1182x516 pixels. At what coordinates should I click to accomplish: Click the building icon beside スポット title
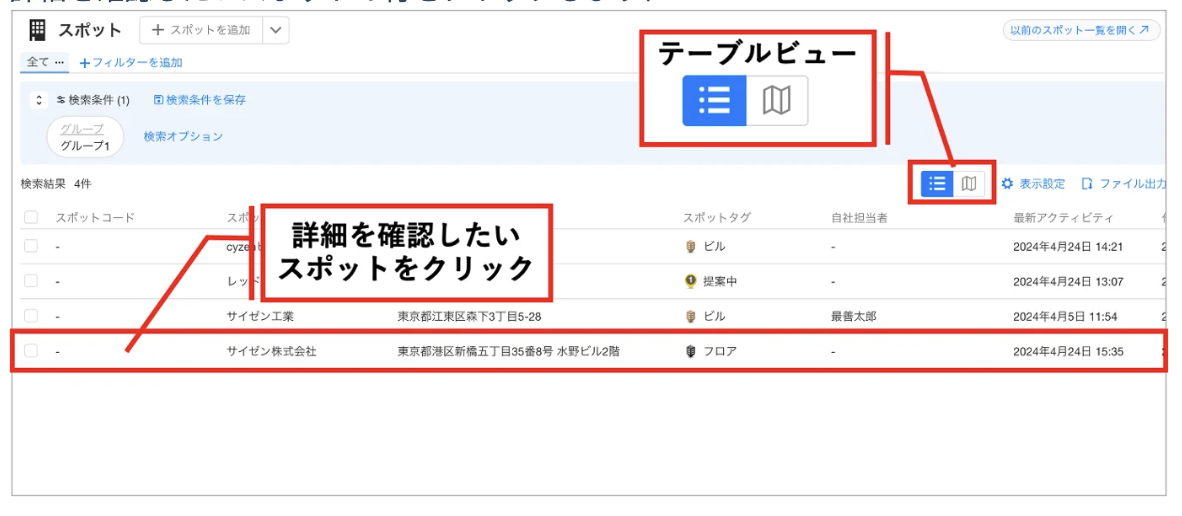[36, 31]
